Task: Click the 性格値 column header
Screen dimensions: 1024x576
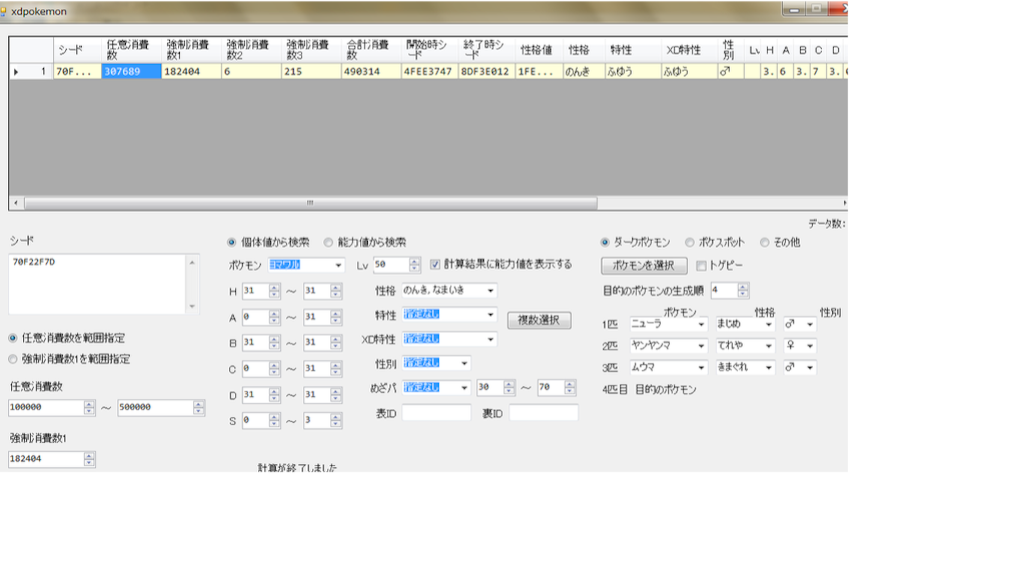Action: [539, 50]
